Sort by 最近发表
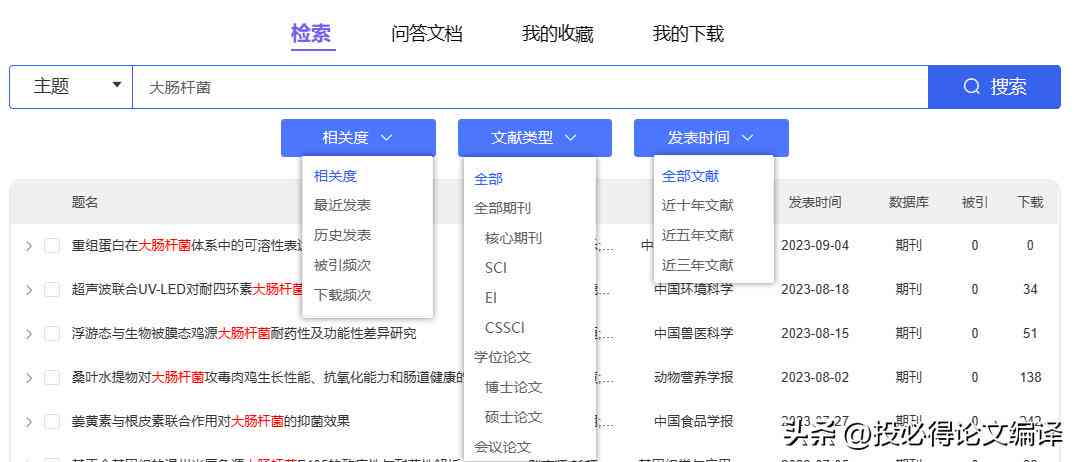Viewport: 1077px width, 462px height. (342, 205)
